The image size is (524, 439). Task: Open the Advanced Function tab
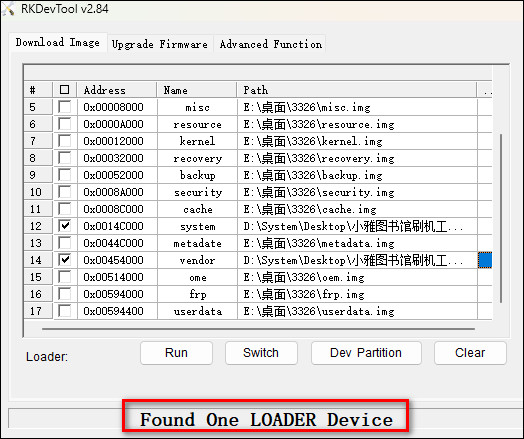(271, 44)
